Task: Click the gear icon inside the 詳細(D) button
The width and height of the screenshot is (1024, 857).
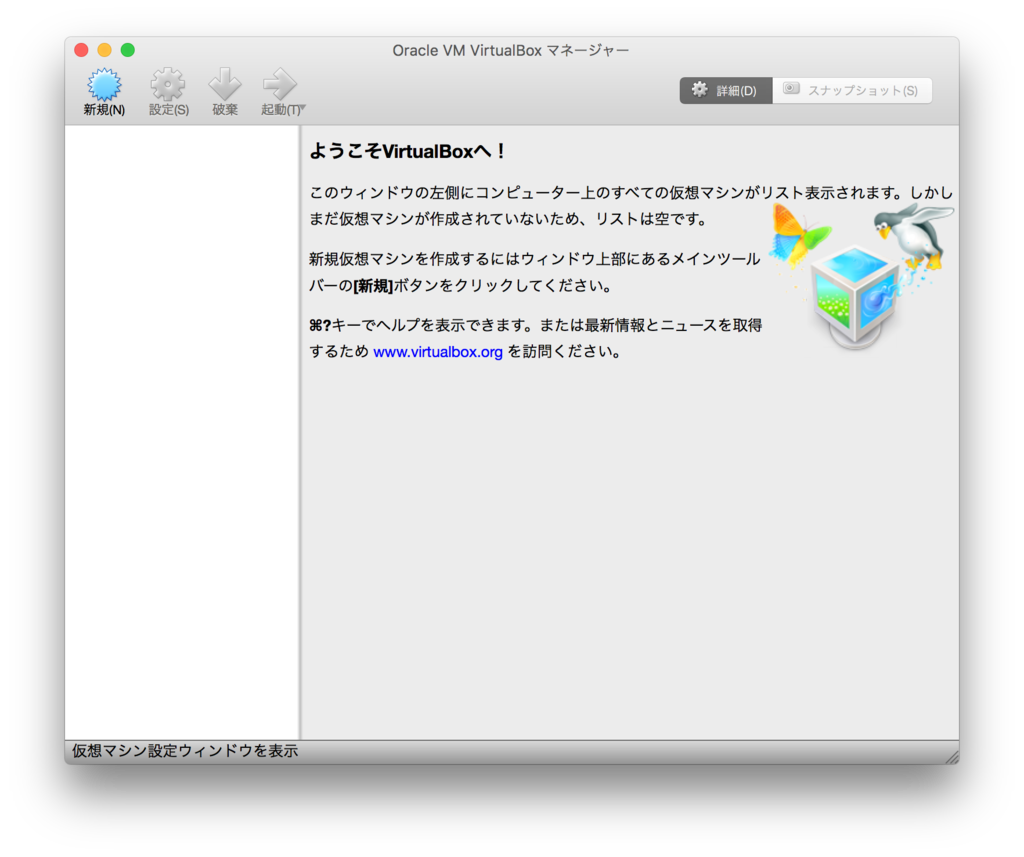Action: click(x=698, y=89)
